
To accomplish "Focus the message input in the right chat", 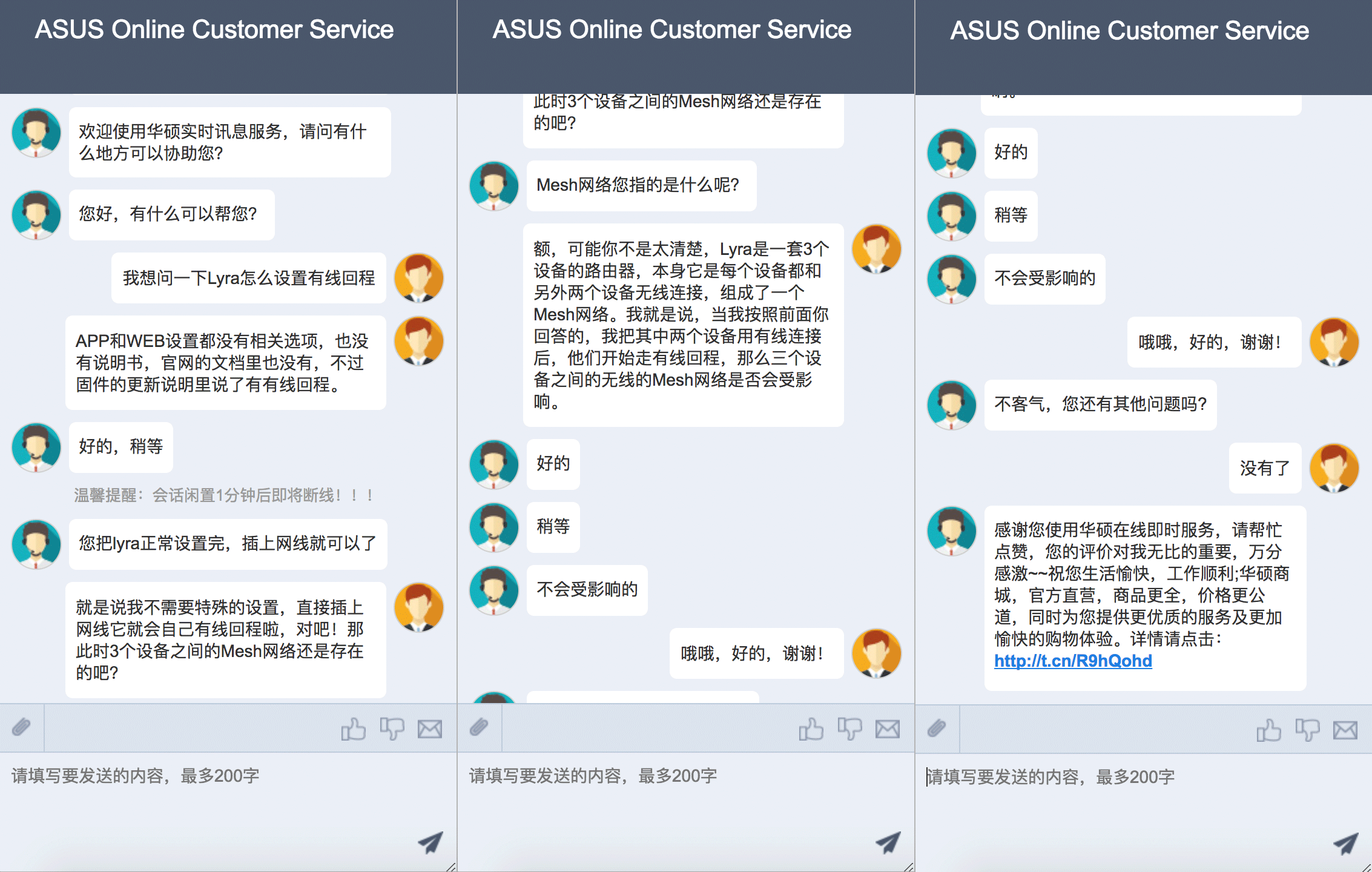I will pos(1144,813).
